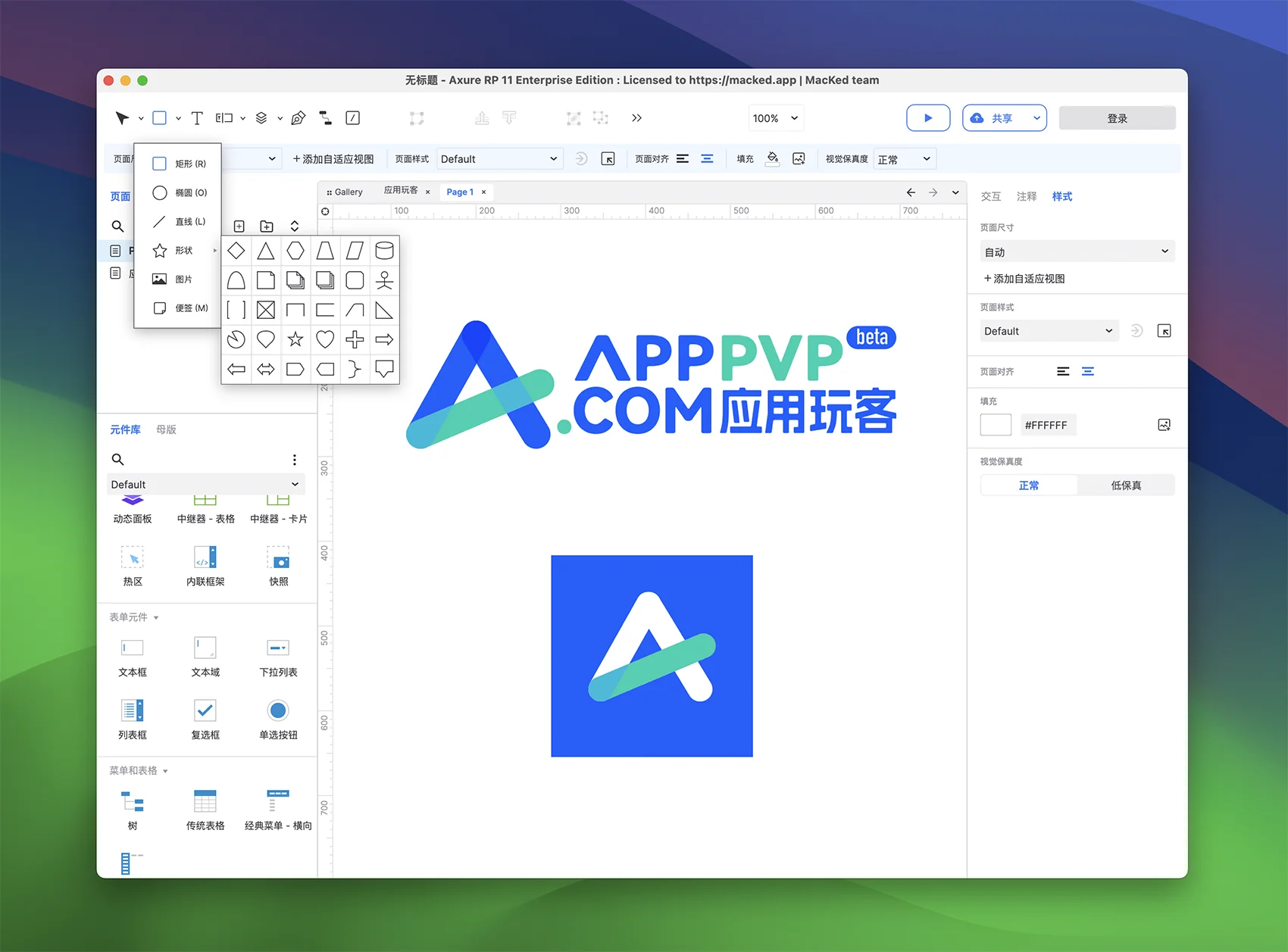Click the layers stack component tool
The height and width of the screenshot is (952, 1288).
tap(261, 118)
